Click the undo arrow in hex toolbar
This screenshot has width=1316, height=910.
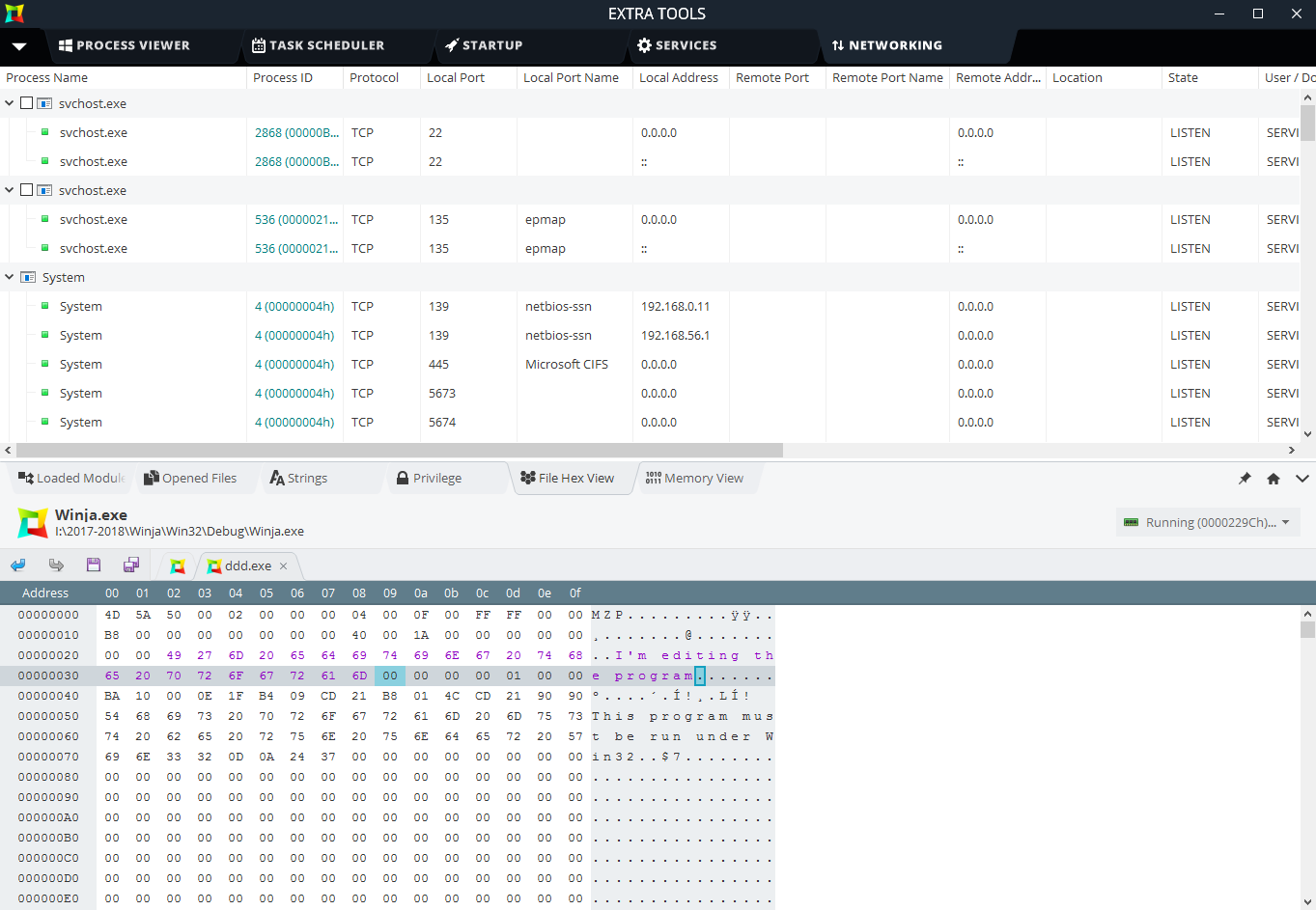18,565
